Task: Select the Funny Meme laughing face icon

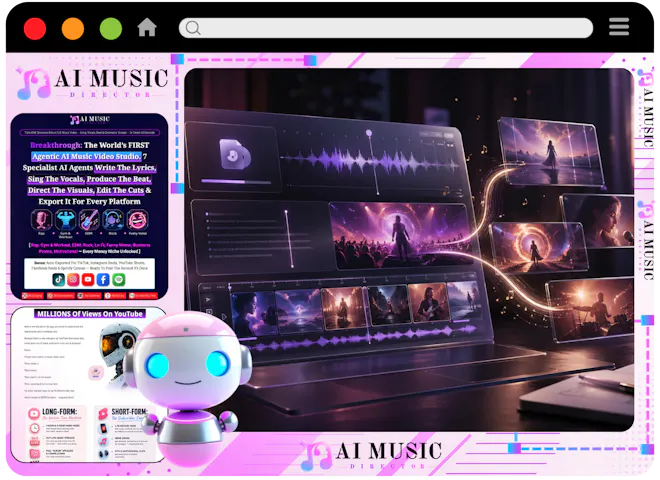Action: point(137,220)
